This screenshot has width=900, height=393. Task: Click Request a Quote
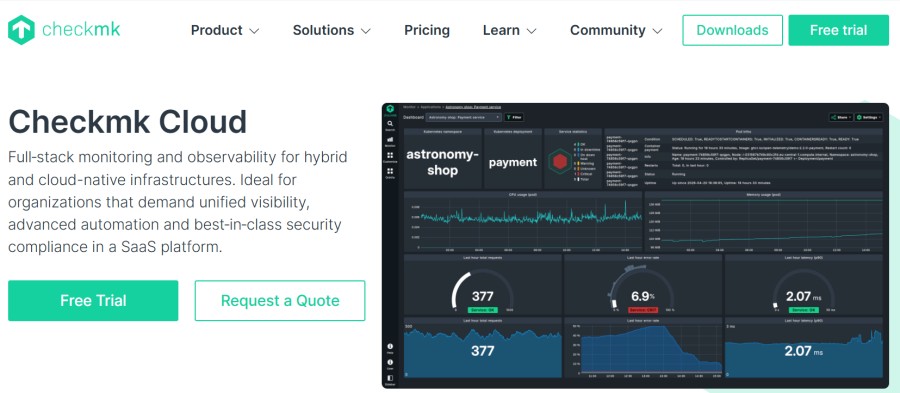280,301
